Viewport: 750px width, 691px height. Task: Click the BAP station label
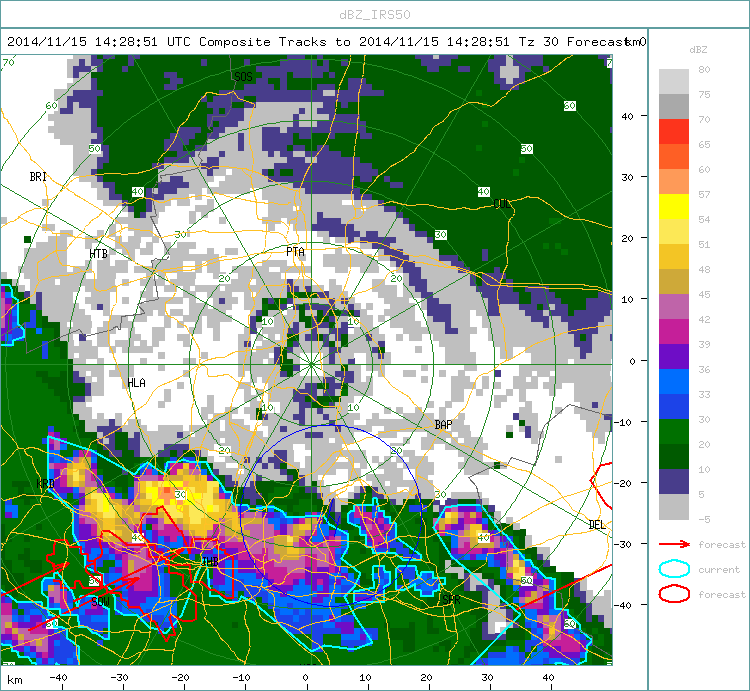tap(443, 425)
